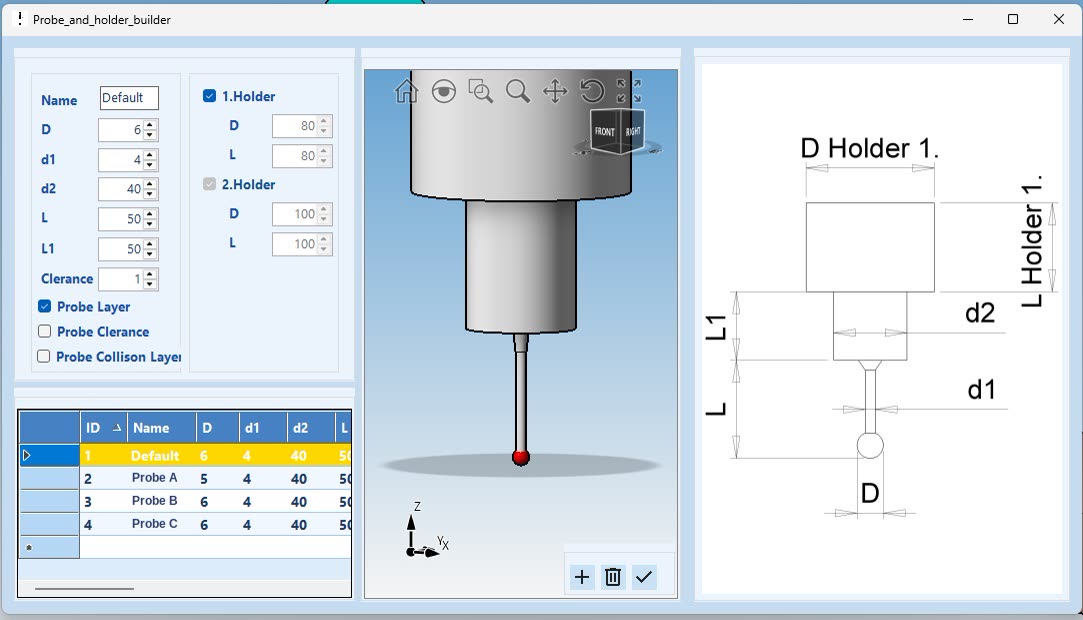Select the Probe C row
Viewport: 1083px width, 620px height.
(x=215, y=524)
